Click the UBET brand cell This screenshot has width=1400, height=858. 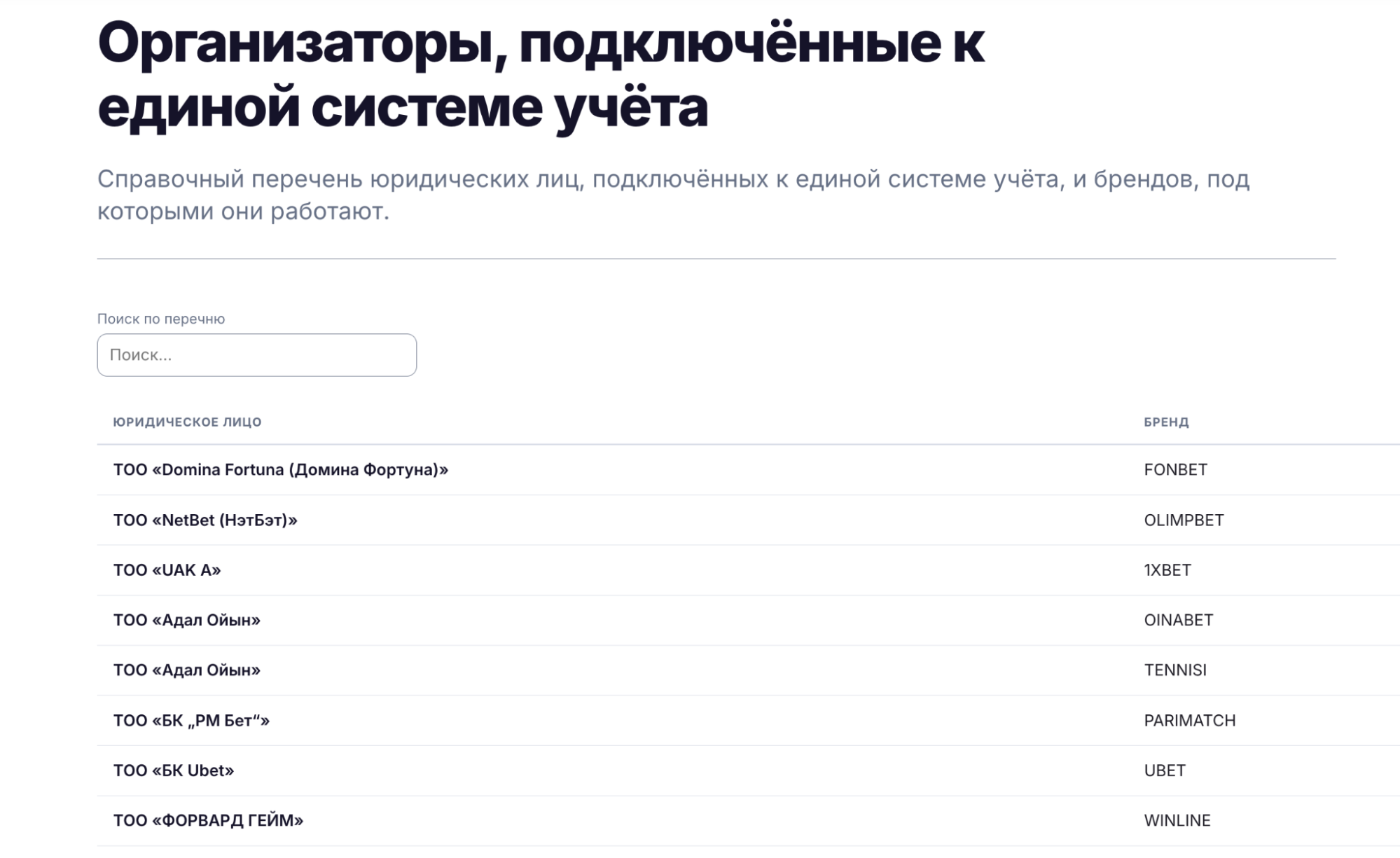point(1165,770)
